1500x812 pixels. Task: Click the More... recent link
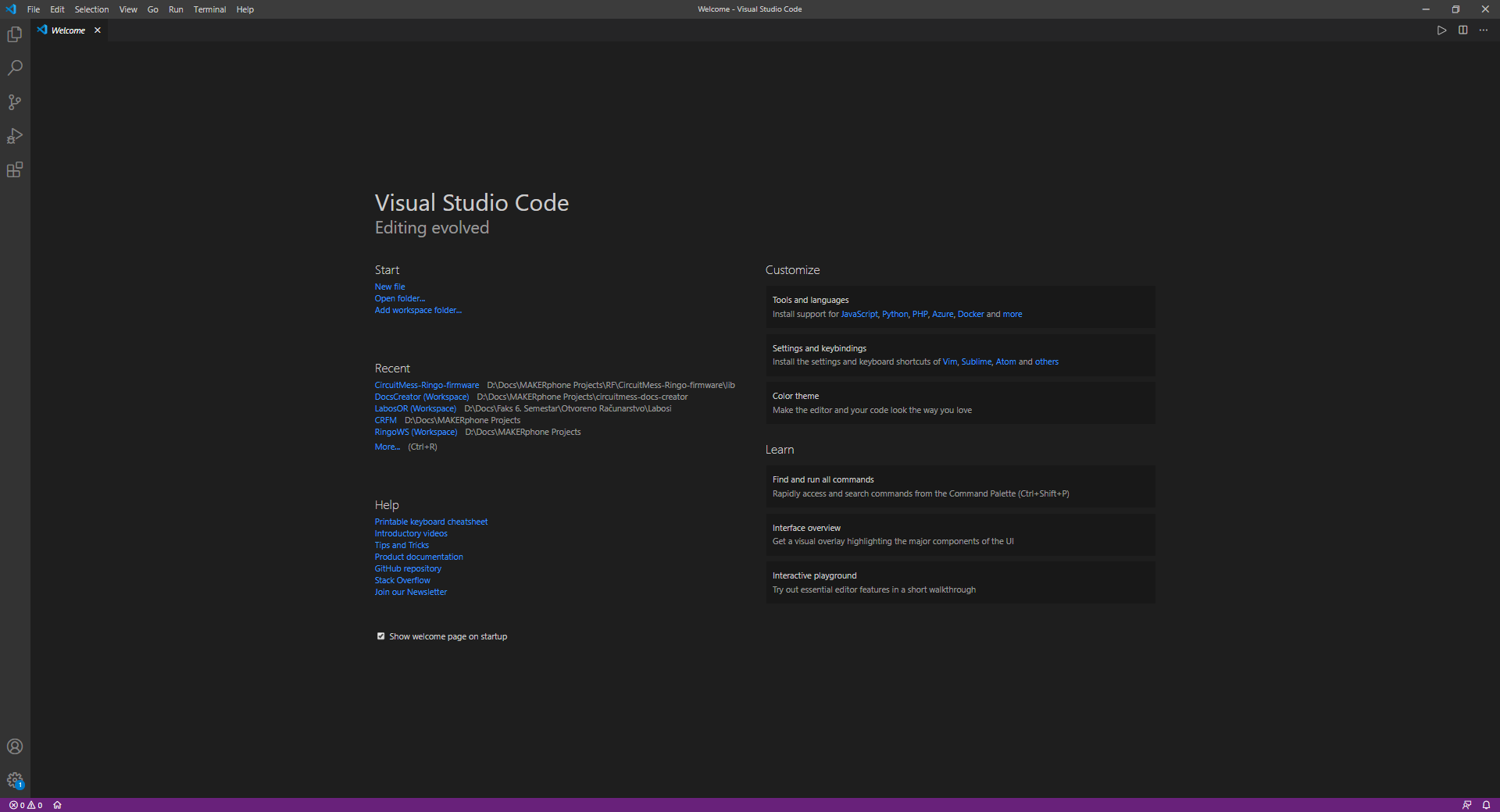tap(387, 447)
